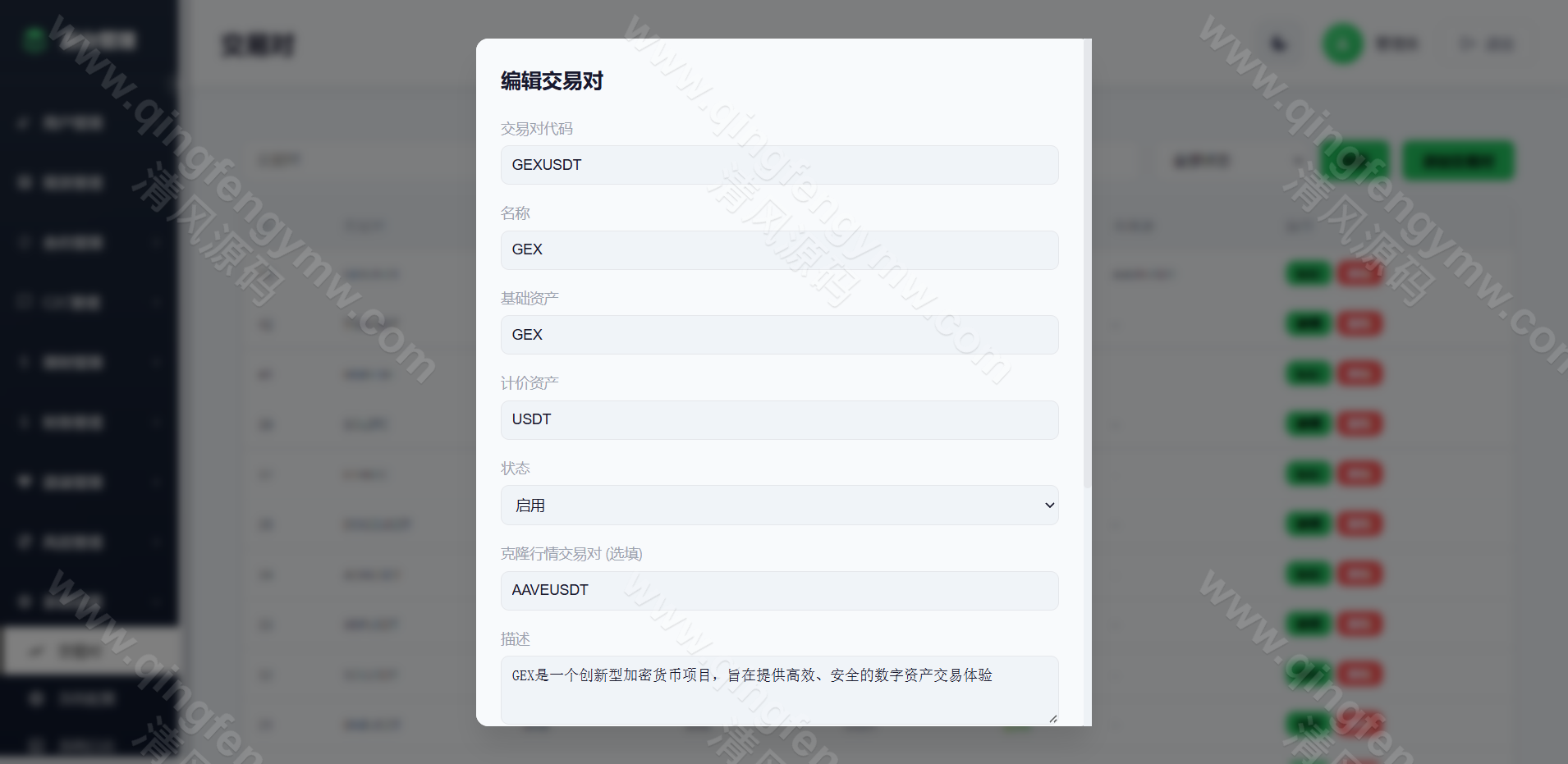
Task: Click the dialog's vertical scrollbar
Action: pos(1088,263)
